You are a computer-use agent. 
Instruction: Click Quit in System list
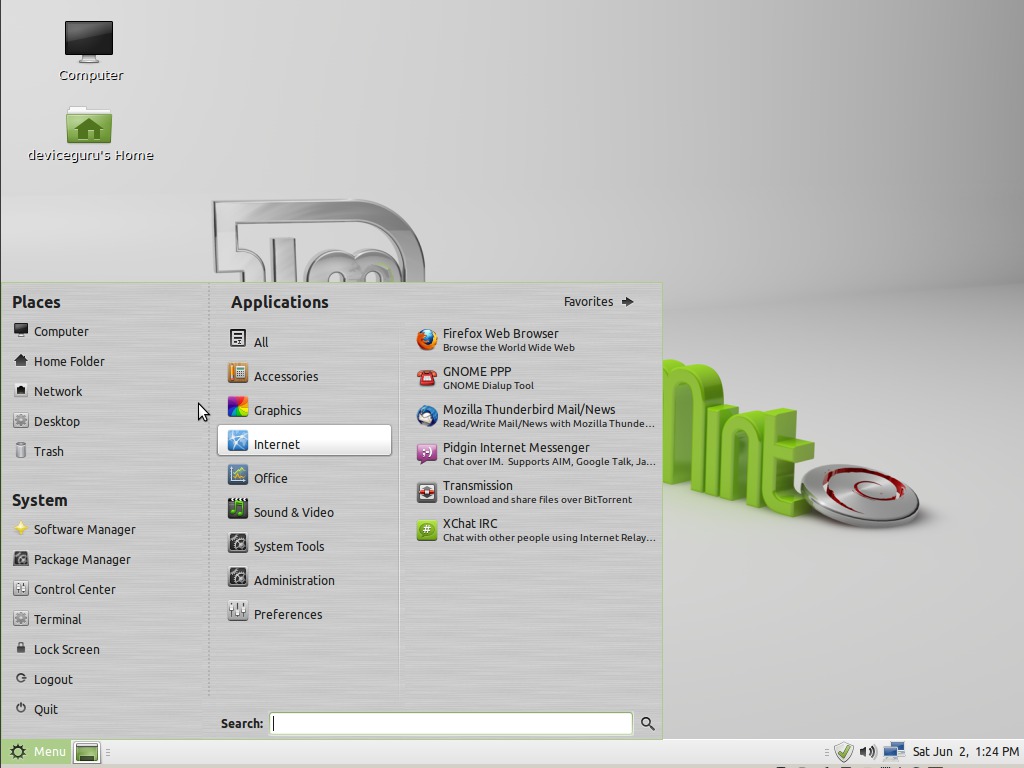coord(36,709)
